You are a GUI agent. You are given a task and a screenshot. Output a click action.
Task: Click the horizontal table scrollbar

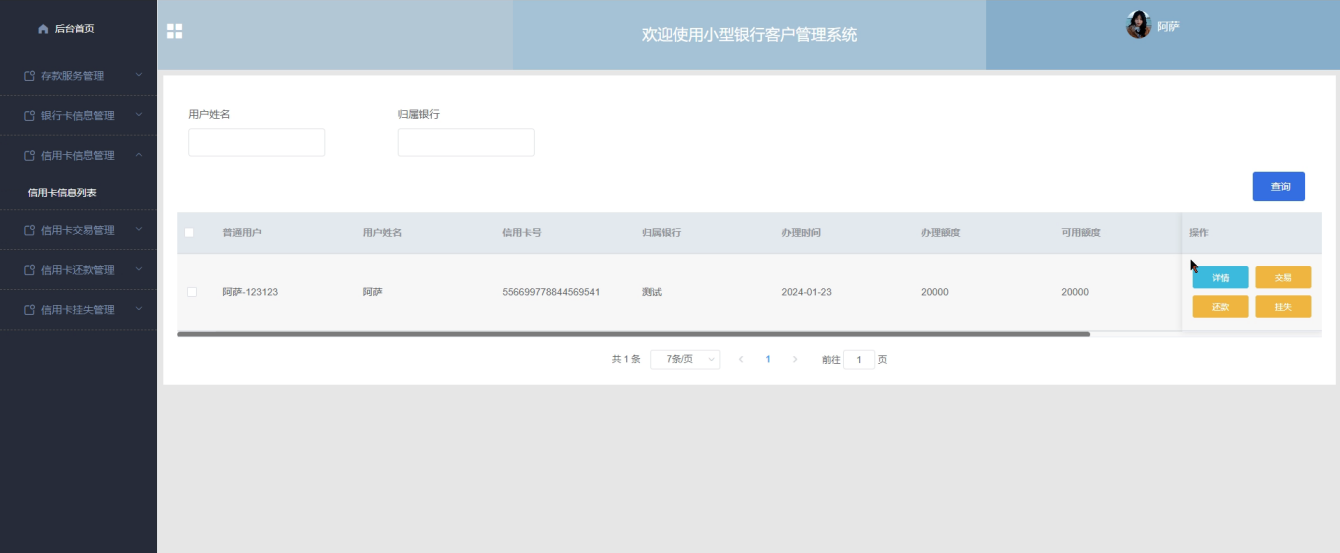633,334
